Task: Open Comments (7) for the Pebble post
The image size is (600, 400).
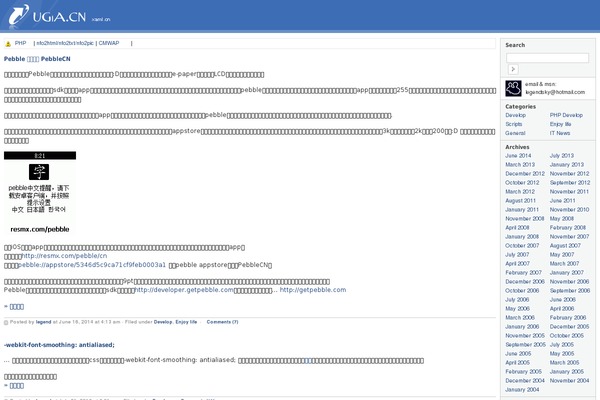Action: tap(222, 322)
